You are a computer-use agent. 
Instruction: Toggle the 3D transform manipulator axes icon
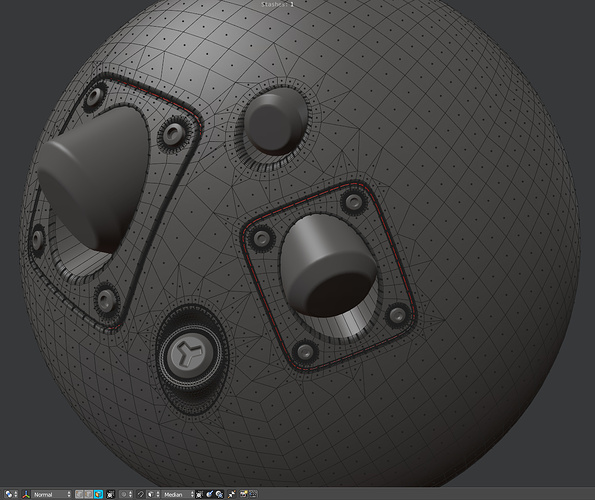coord(26,494)
